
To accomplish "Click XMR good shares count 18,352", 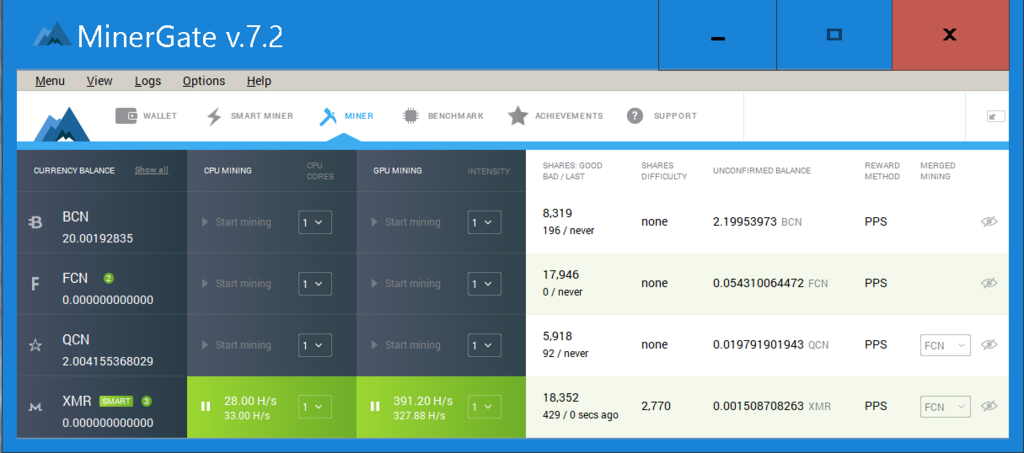I will click(x=561, y=398).
